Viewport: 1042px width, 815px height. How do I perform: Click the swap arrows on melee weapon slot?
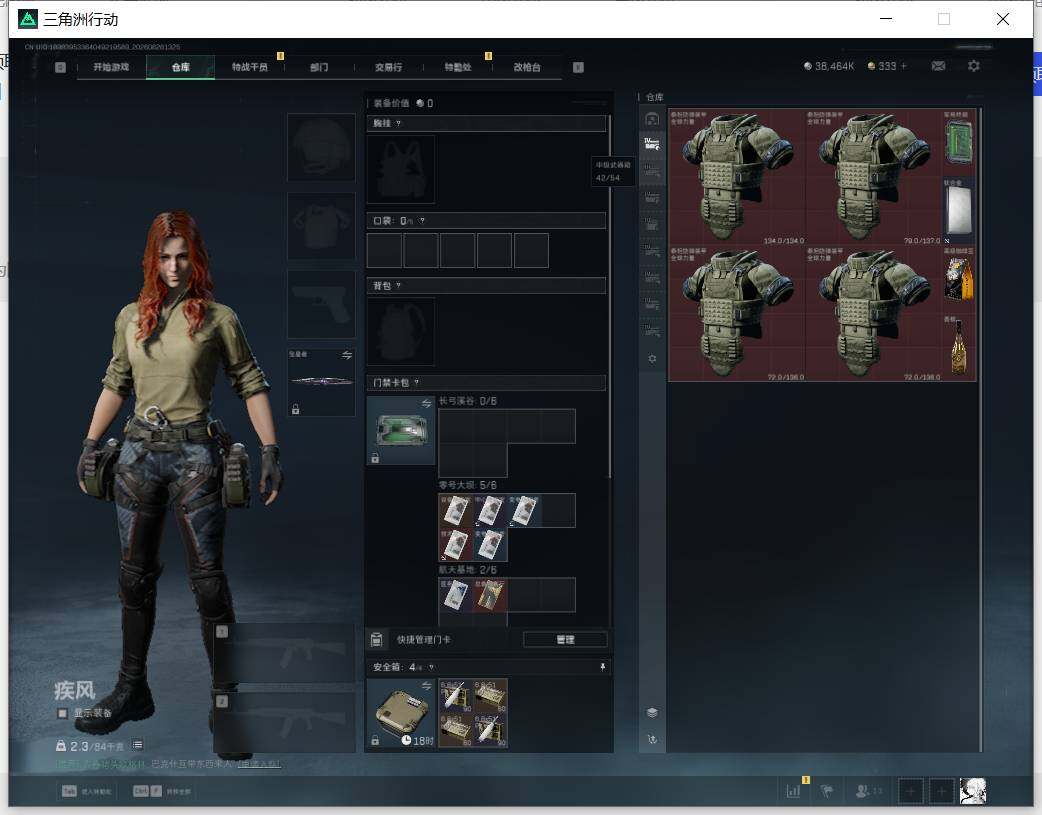point(346,355)
